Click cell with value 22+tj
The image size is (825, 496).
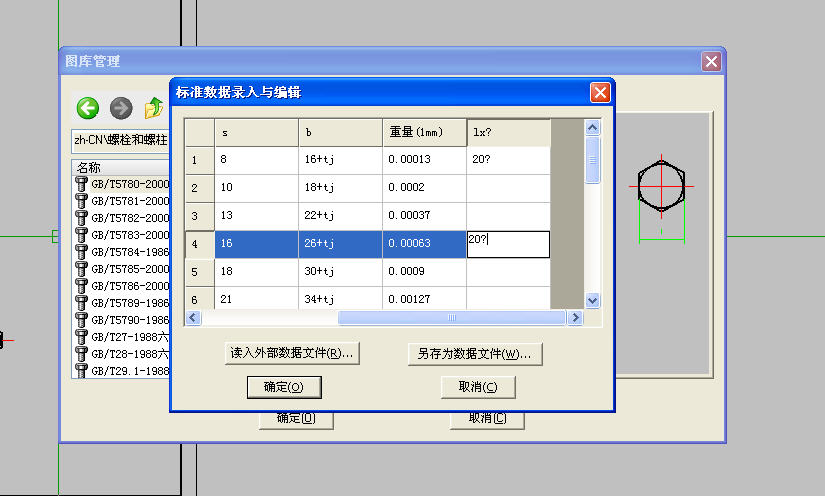point(340,216)
